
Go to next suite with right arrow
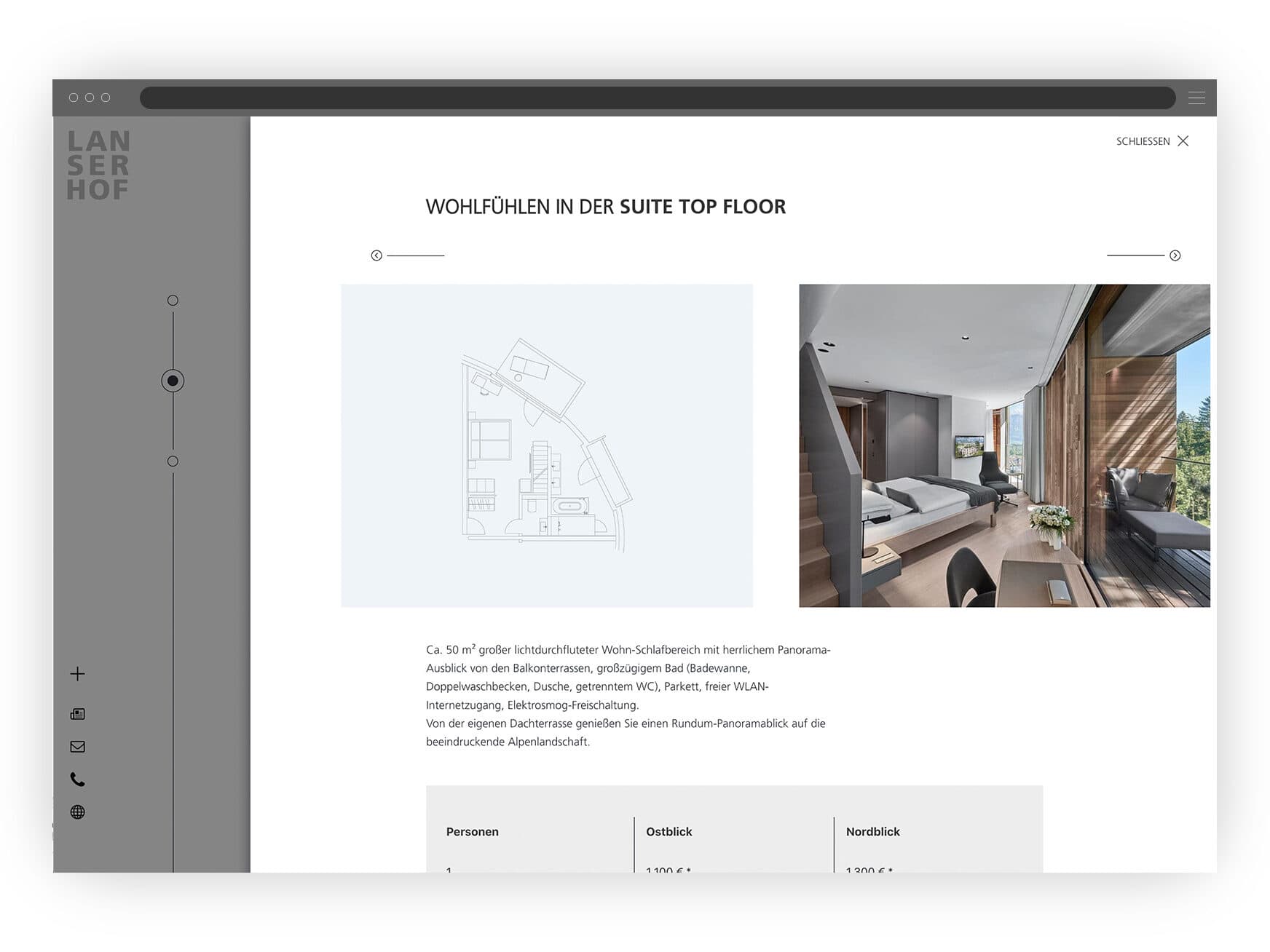(1175, 255)
